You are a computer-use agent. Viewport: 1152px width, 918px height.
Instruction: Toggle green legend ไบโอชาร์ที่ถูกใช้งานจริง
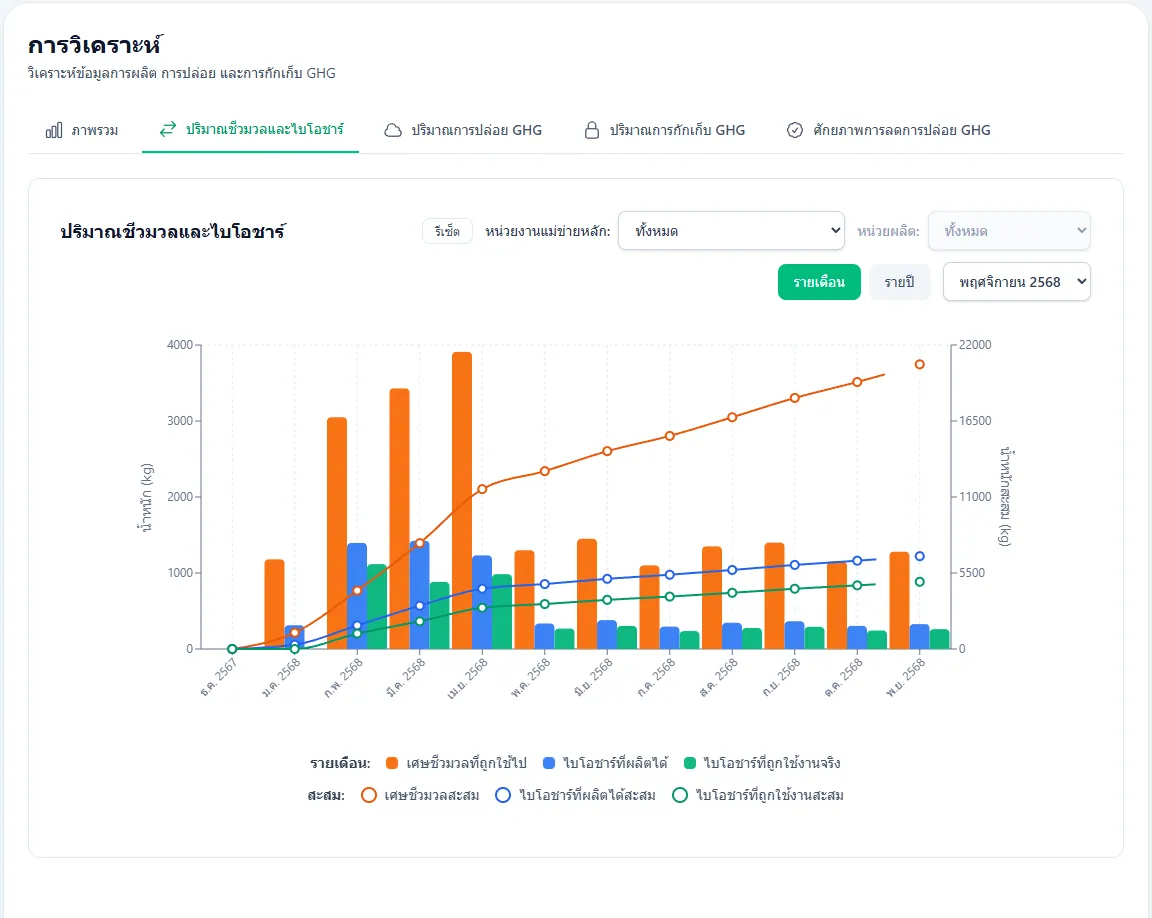(x=762, y=763)
